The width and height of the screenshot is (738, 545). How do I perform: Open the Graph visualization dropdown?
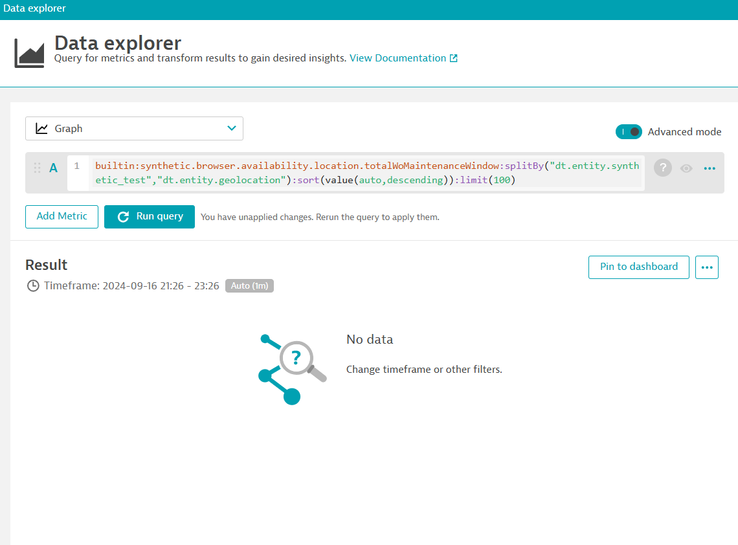pos(134,129)
